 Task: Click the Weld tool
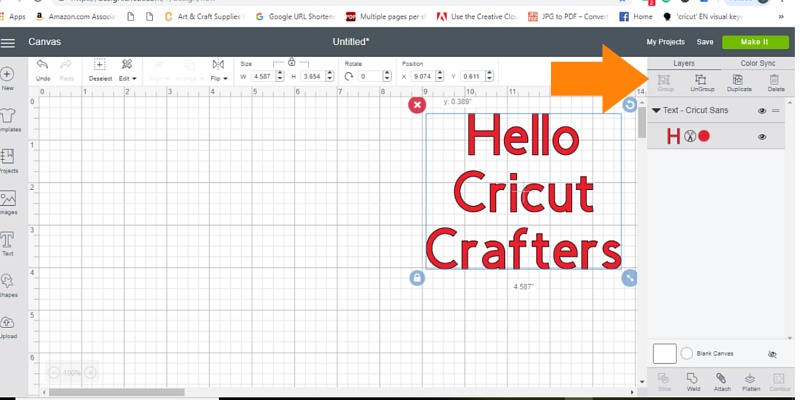click(x=693, y=382)
